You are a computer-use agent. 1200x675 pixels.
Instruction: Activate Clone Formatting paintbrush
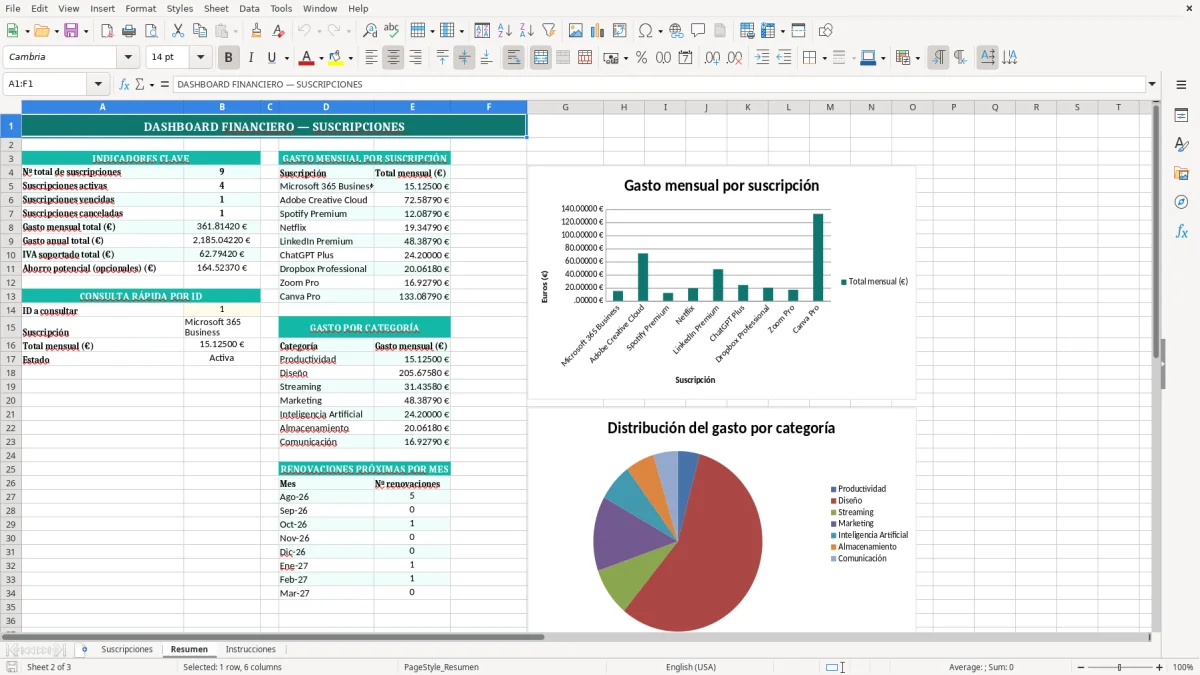coord(256,31)
